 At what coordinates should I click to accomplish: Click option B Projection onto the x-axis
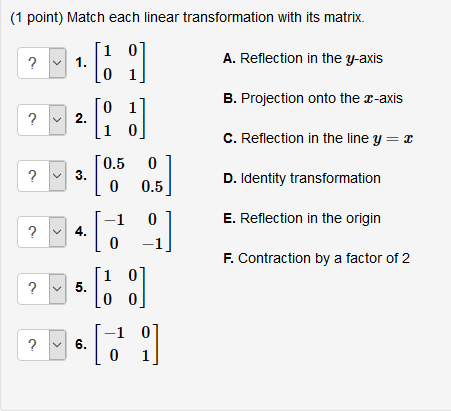(x=313, y=99)
